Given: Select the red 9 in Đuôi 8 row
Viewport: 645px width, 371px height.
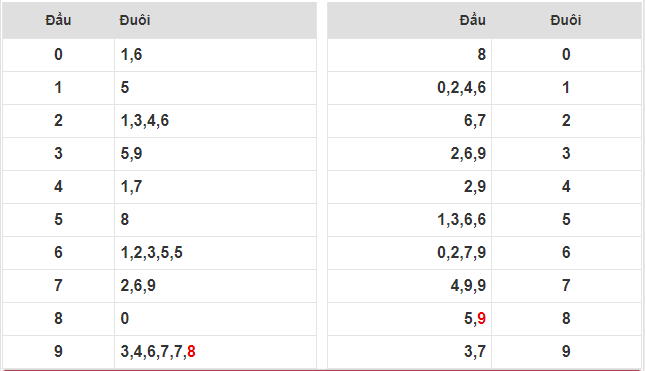Looking at the screenshot, I should [x=482, y=318].
